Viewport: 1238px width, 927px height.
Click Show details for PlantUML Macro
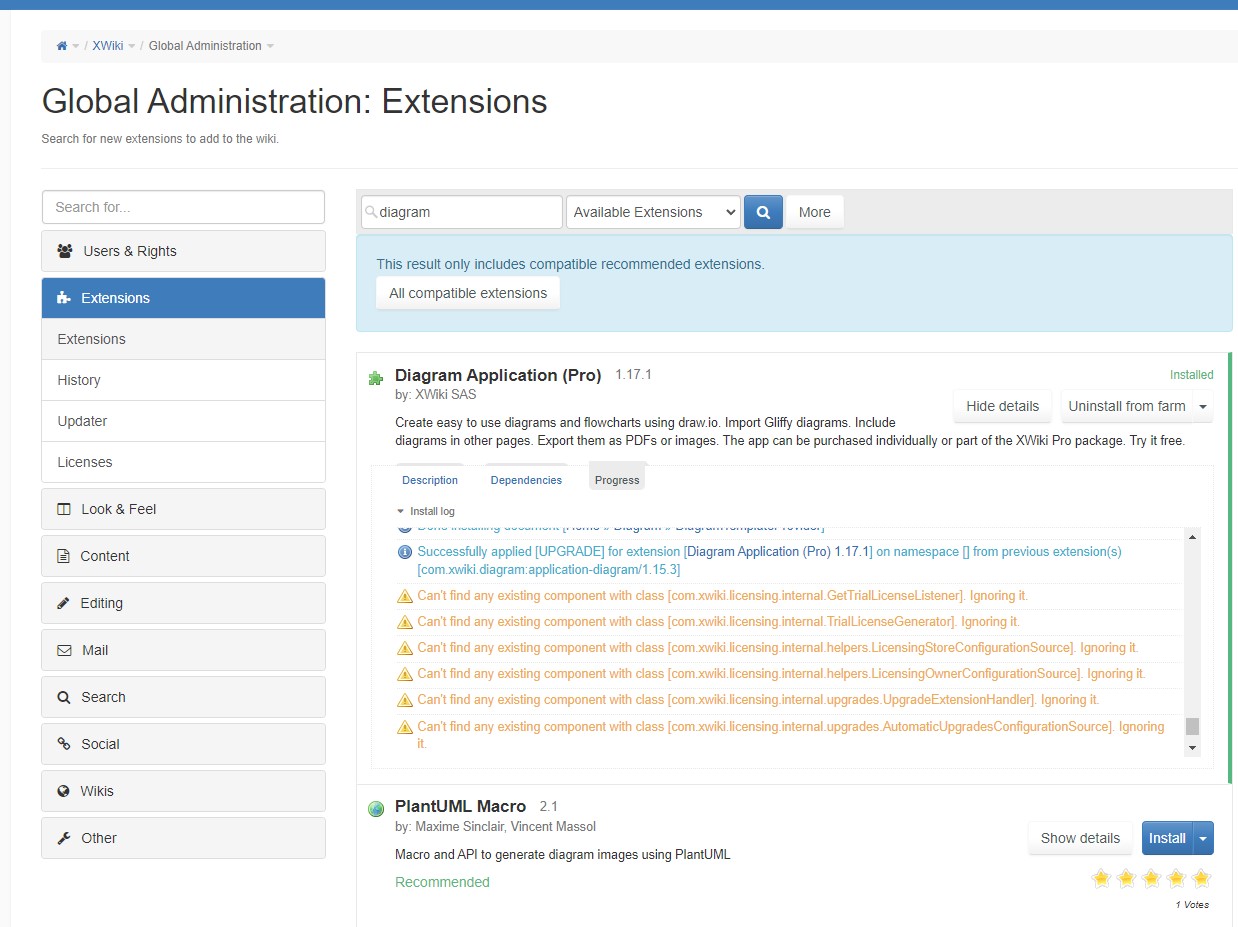(x=1080, y=838)
